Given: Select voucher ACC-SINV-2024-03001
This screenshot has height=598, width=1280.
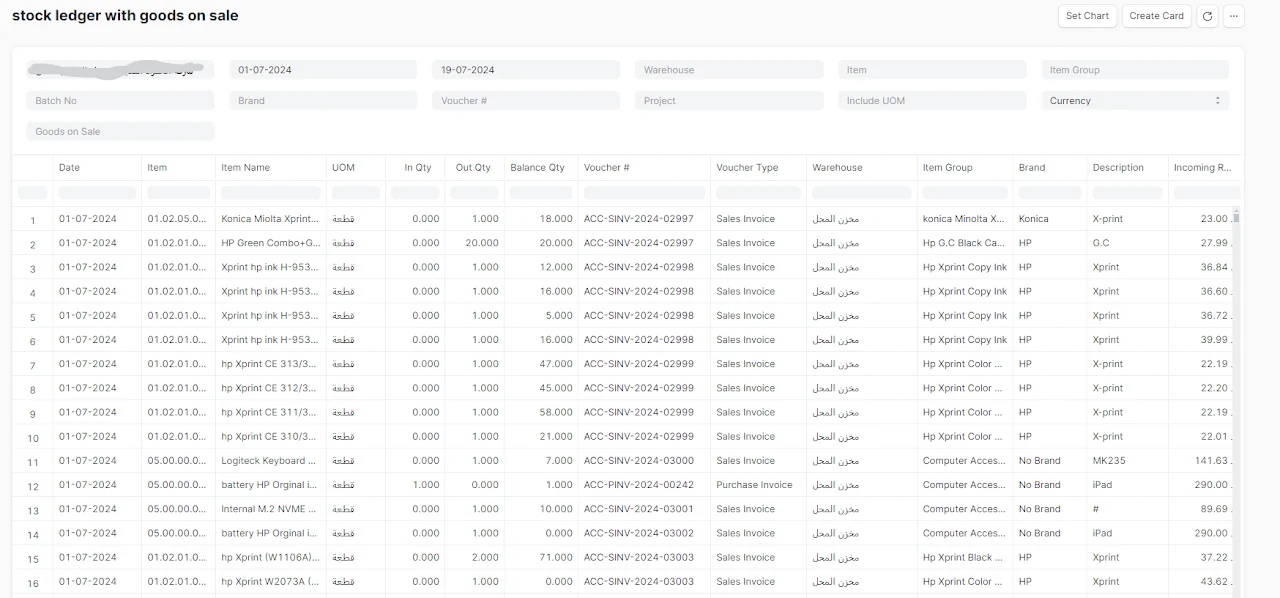Looking at the screenshot, I should point(638,509).
